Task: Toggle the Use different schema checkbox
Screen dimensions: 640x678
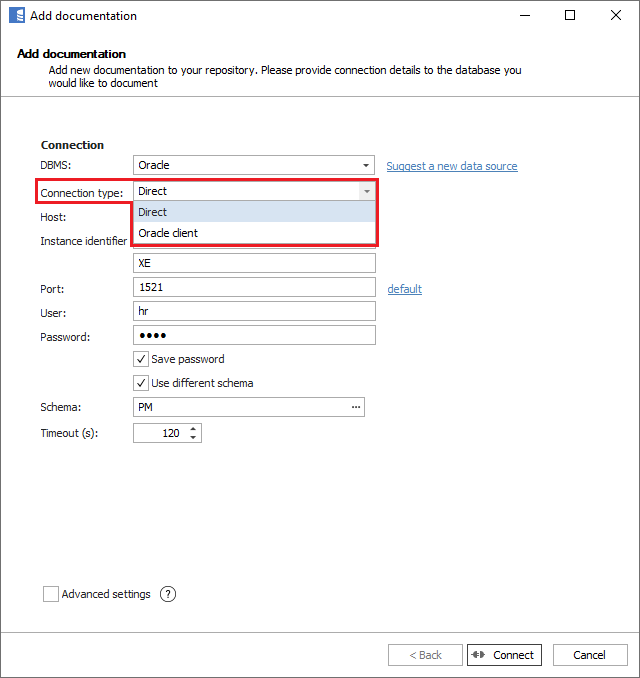Action: pos(141,383)
